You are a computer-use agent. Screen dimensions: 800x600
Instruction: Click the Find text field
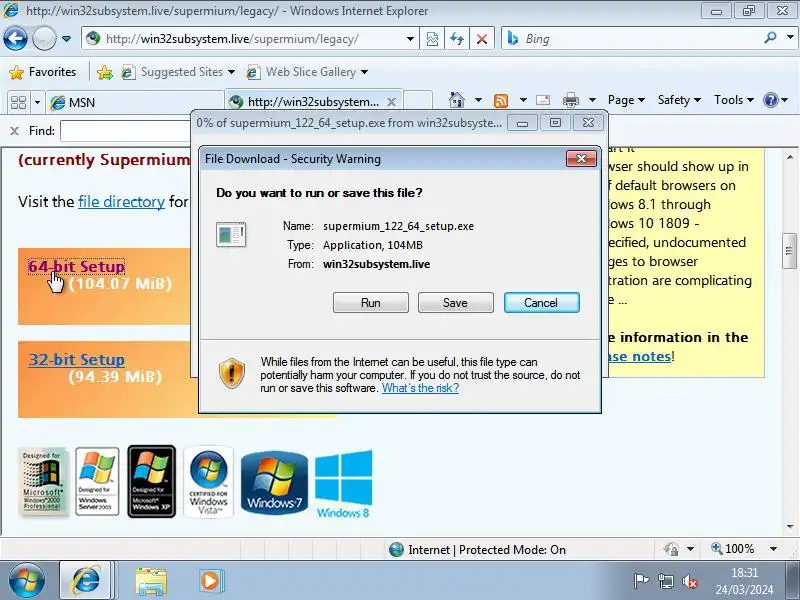click(126, 131)
